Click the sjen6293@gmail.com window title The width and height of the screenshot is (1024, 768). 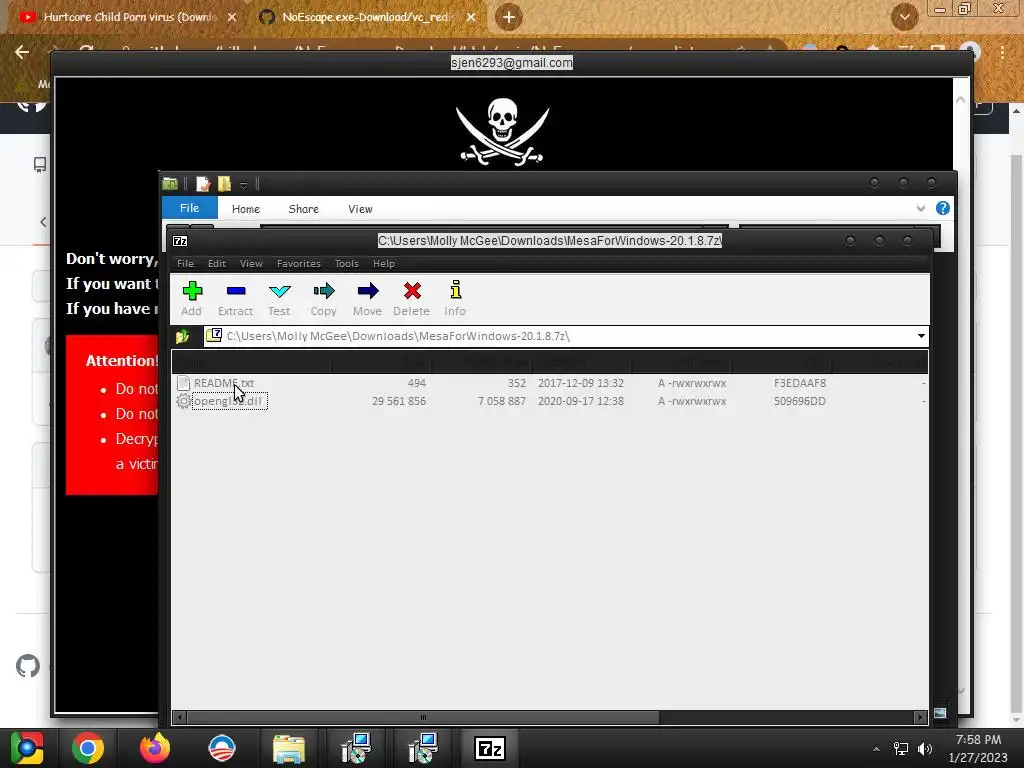(x=511, y=63)
